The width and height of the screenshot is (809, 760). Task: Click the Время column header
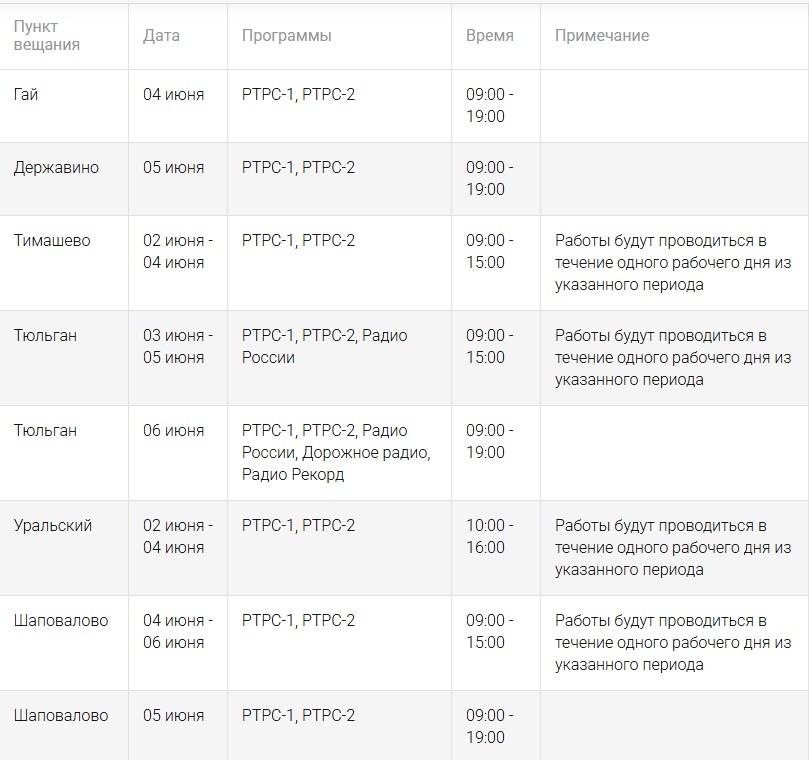tap(489, 36)
